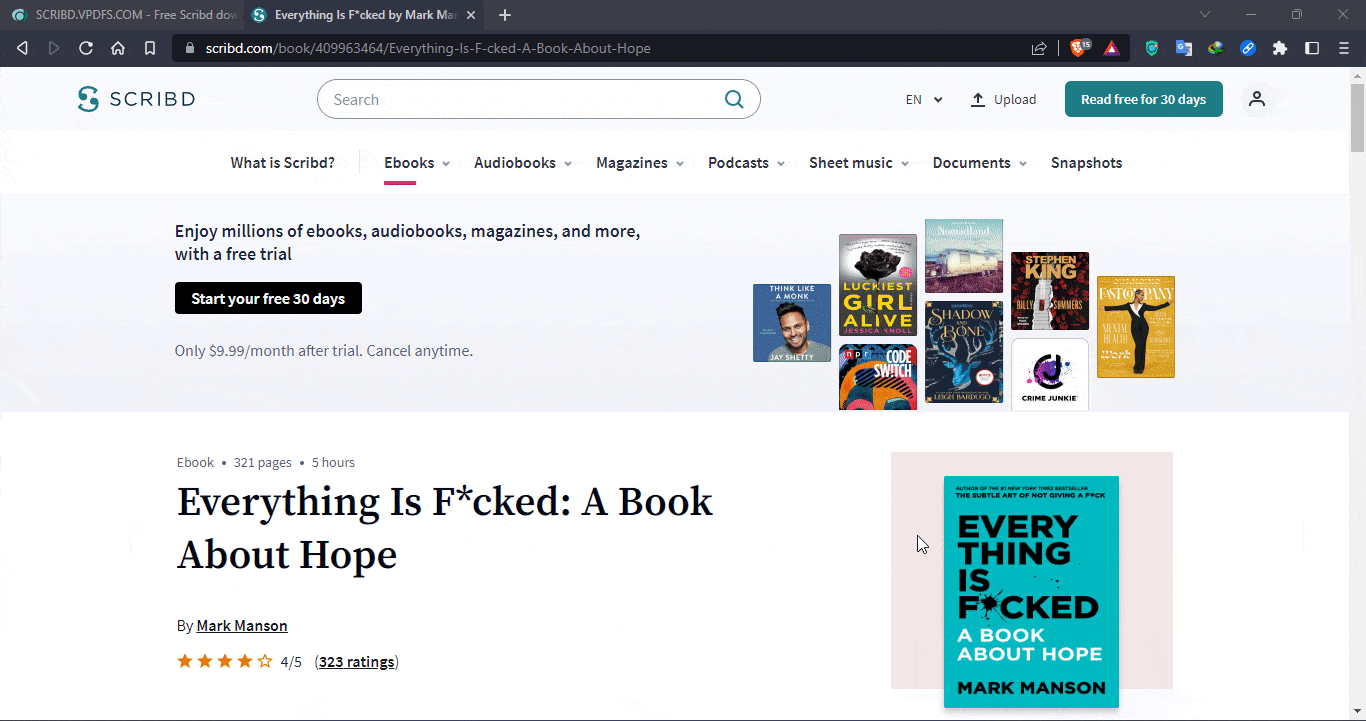The image size is (1366, 721).
Task: Click the "Everything Is F*cked: A Book About Hope" heading
Action: tap(445, 528)
